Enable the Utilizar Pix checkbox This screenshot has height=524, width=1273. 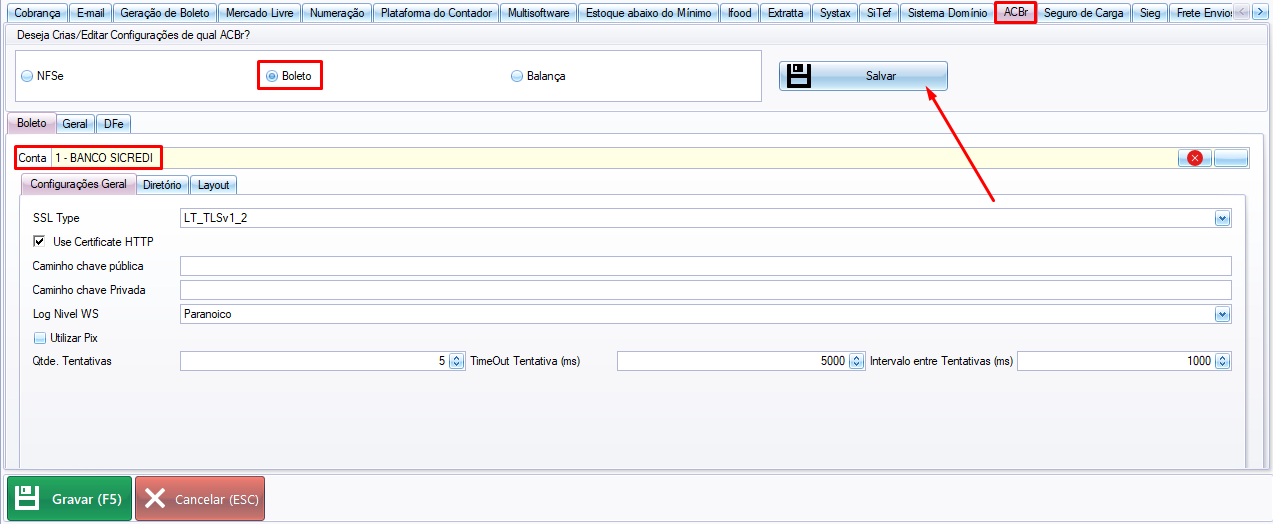(39, 338)
